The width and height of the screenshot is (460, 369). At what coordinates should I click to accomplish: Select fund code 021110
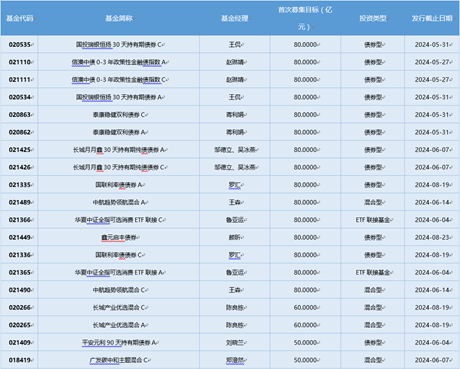pyautogui.click(x=20, y=62)
